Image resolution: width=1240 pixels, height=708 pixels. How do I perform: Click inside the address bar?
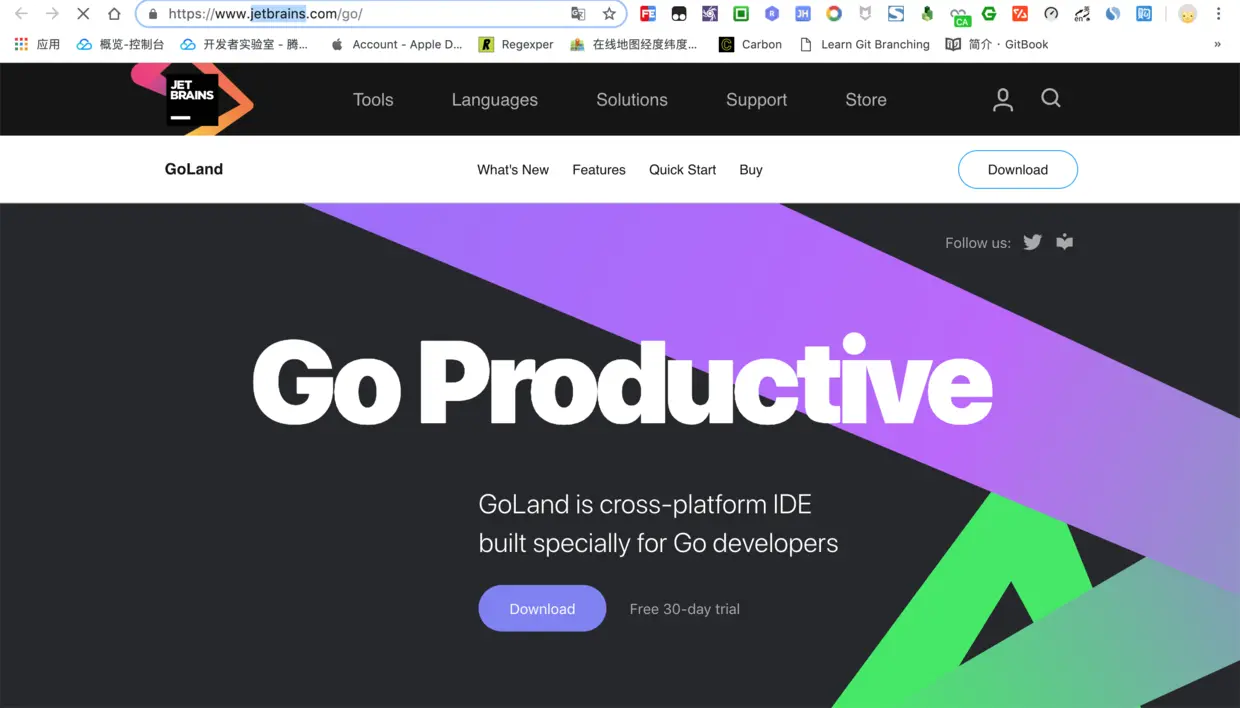[350, 15]
